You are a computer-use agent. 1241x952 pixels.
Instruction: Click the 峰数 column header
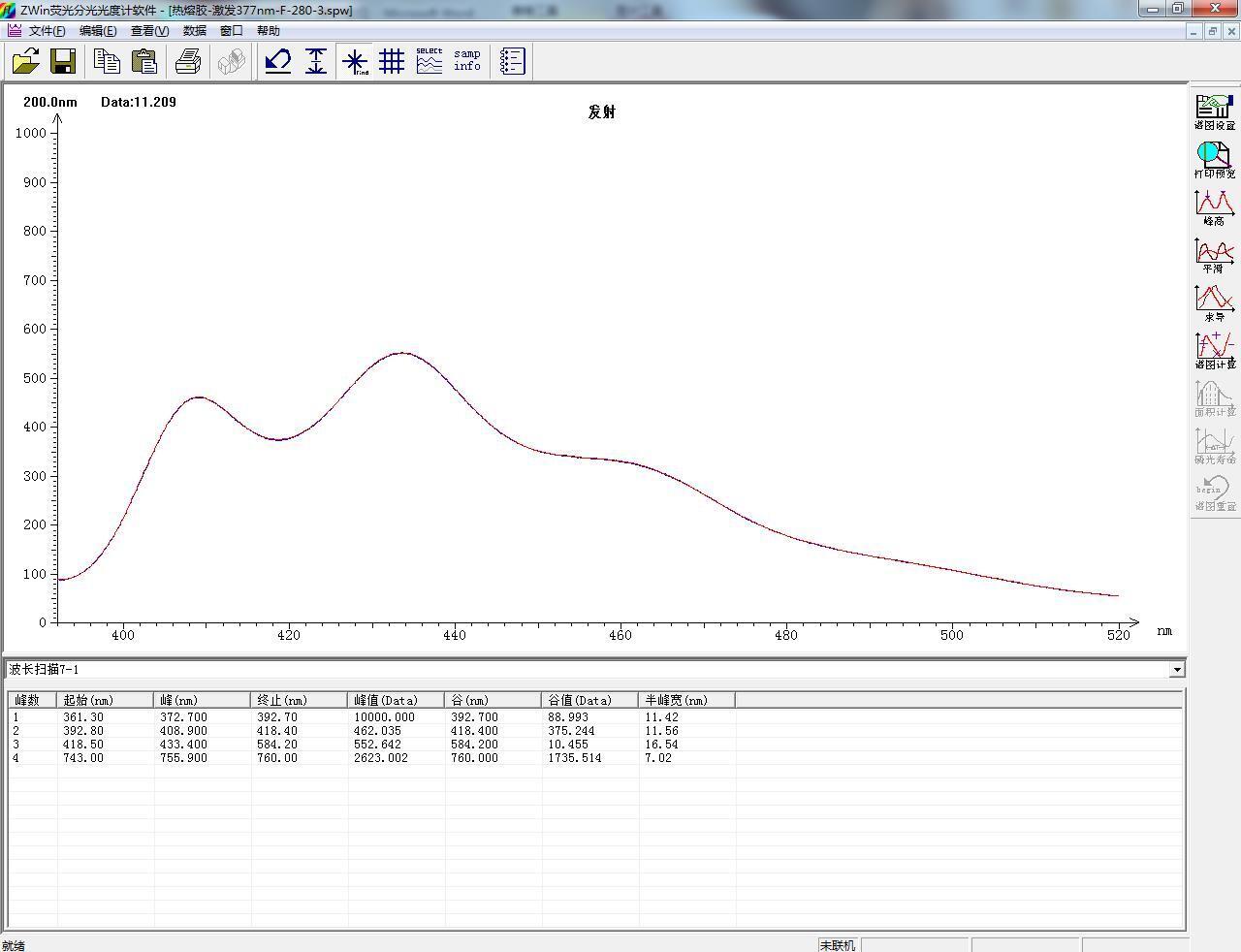coord(33,700)
